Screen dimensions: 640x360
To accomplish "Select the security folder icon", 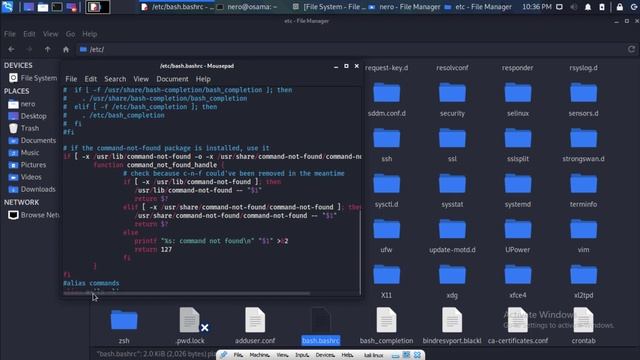I will click(x=452, y=93).
